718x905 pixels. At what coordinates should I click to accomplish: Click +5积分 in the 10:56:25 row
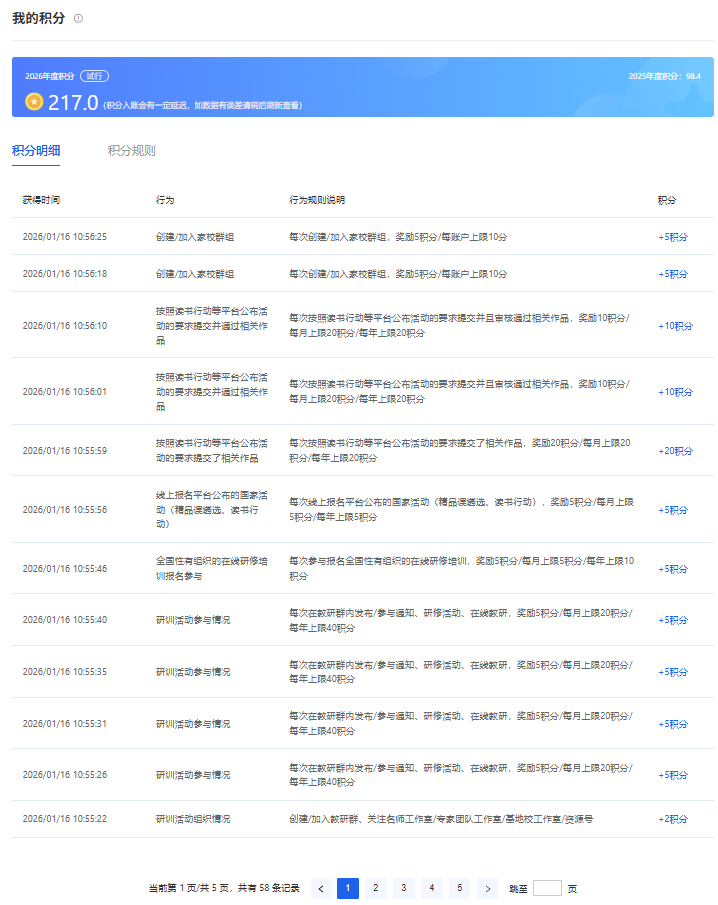[x=672, y=237]
